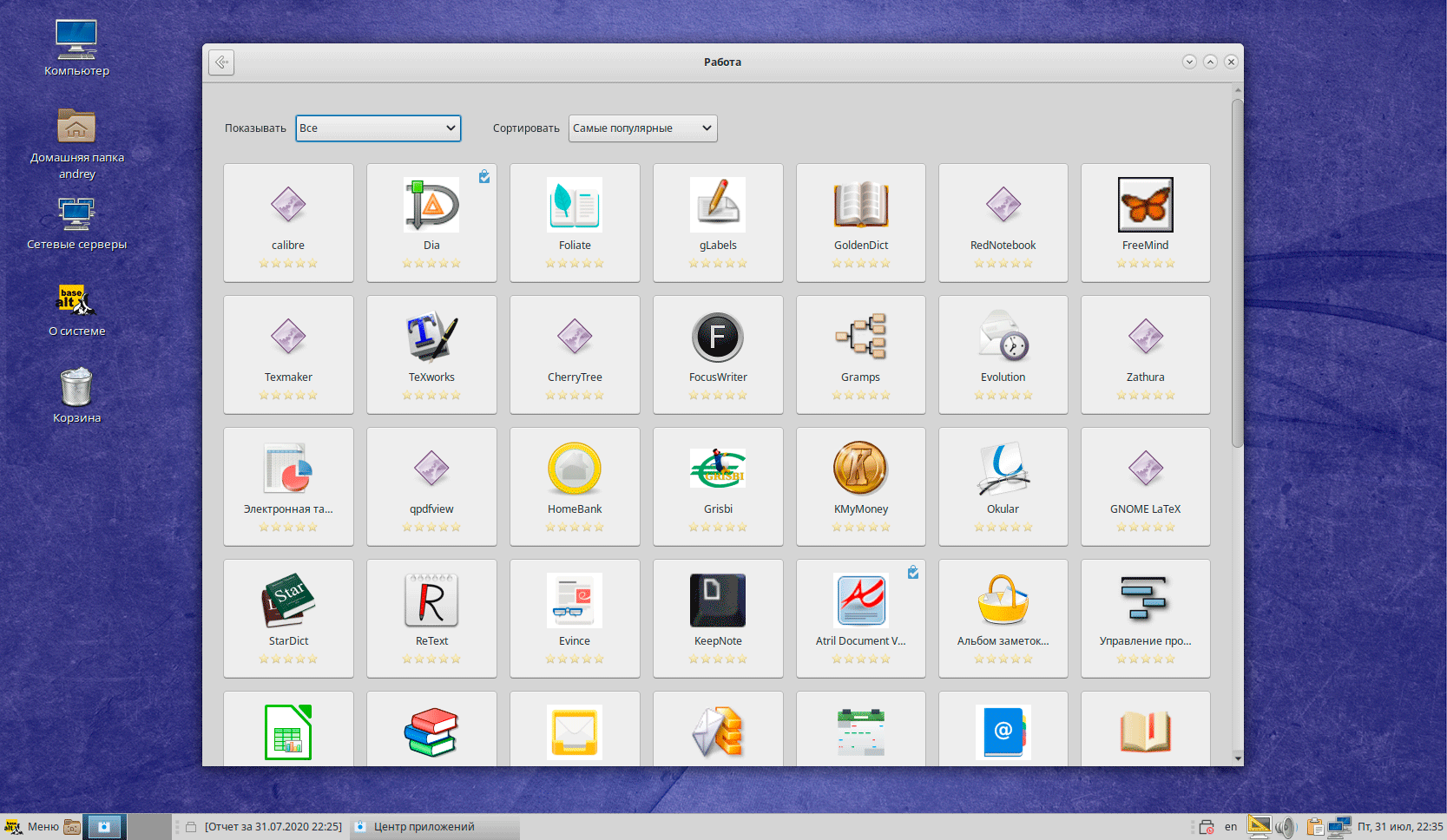Open the FreeMind butterfly icon
This screenshot has width=1447, height=840.
1145,206
